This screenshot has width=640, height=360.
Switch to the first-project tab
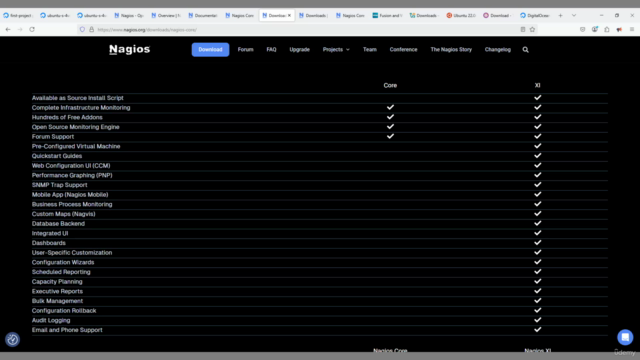click(x=18, y=16)
